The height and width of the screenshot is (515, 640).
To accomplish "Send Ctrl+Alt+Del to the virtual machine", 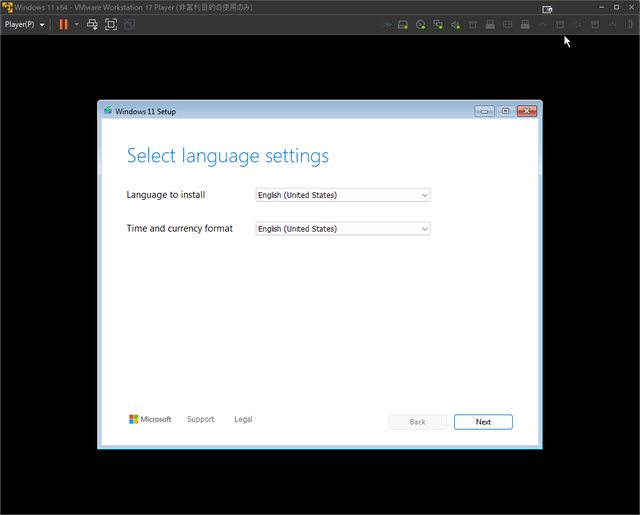I will point(92,24).
